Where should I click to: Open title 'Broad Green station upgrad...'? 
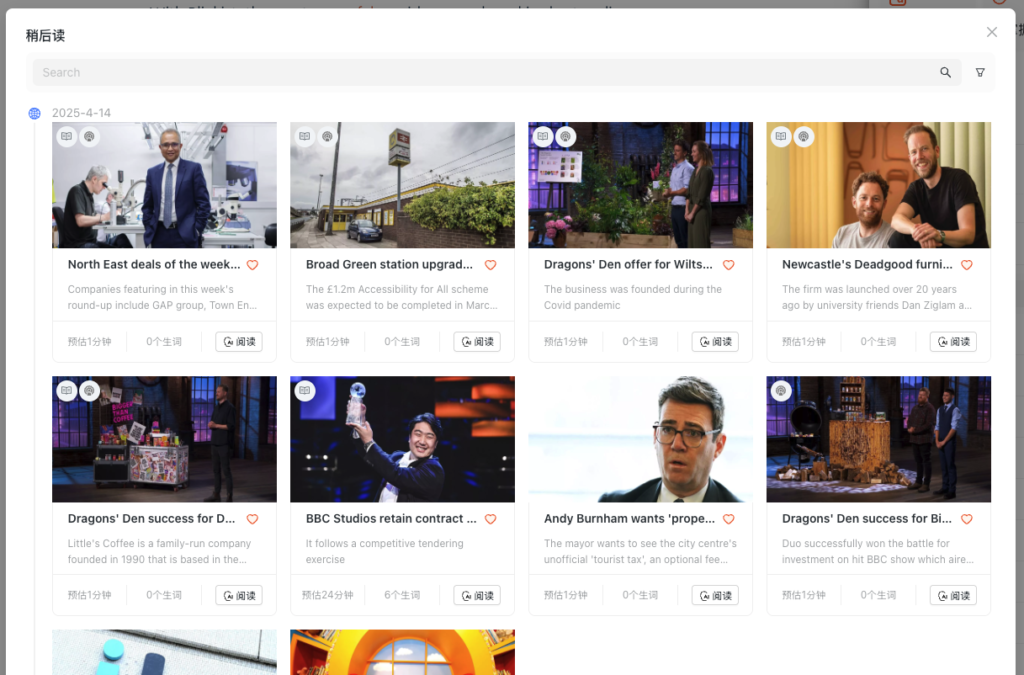(x=389, y=264)
